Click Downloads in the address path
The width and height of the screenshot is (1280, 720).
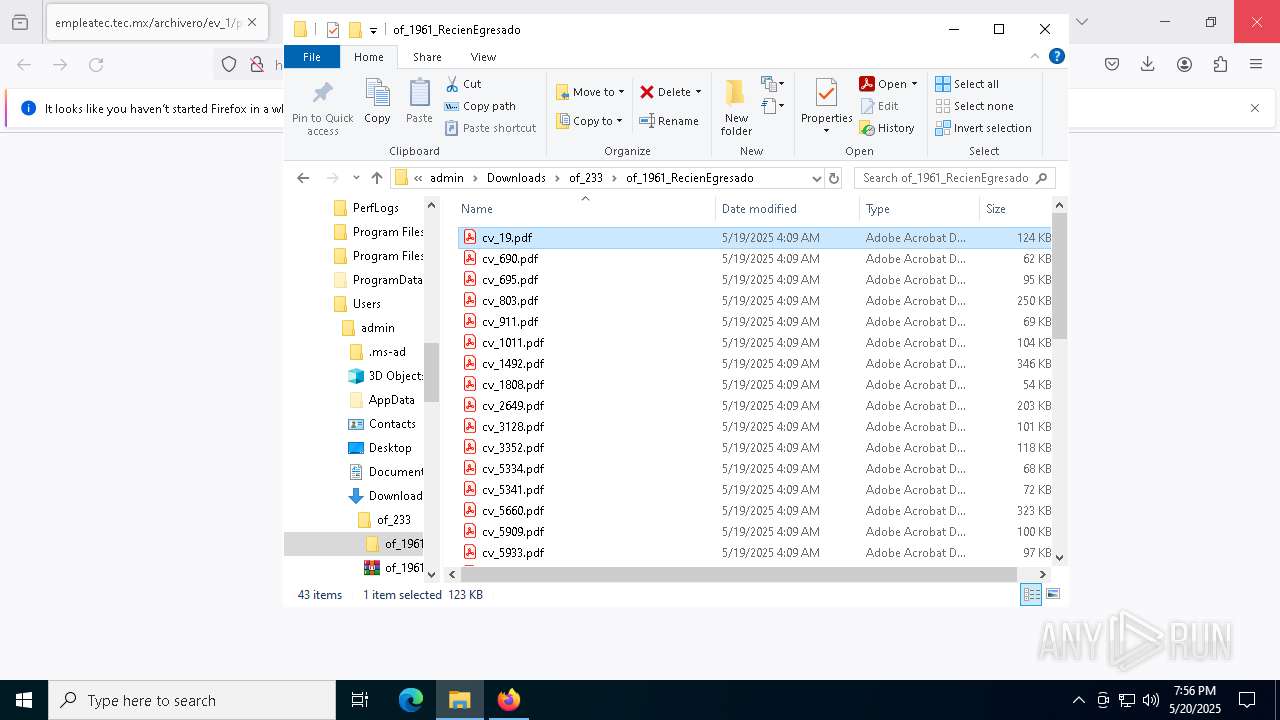point(516,178)
